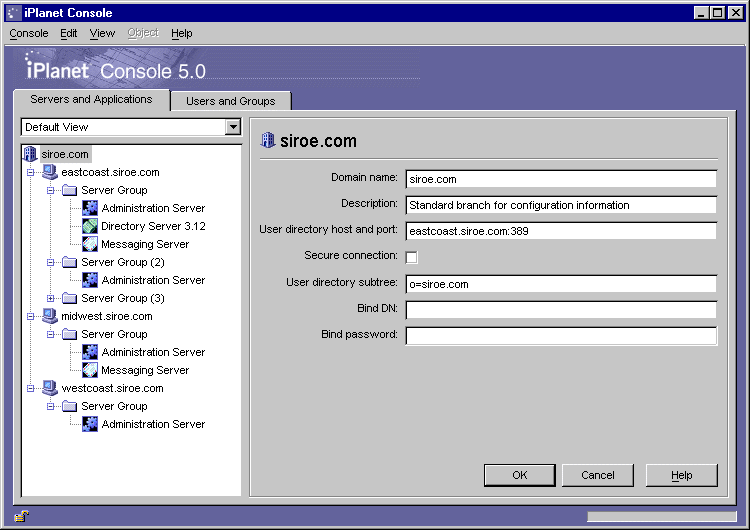Open the View menu
Viewport: 750px width, 530px height.
[x=102, y=33]
